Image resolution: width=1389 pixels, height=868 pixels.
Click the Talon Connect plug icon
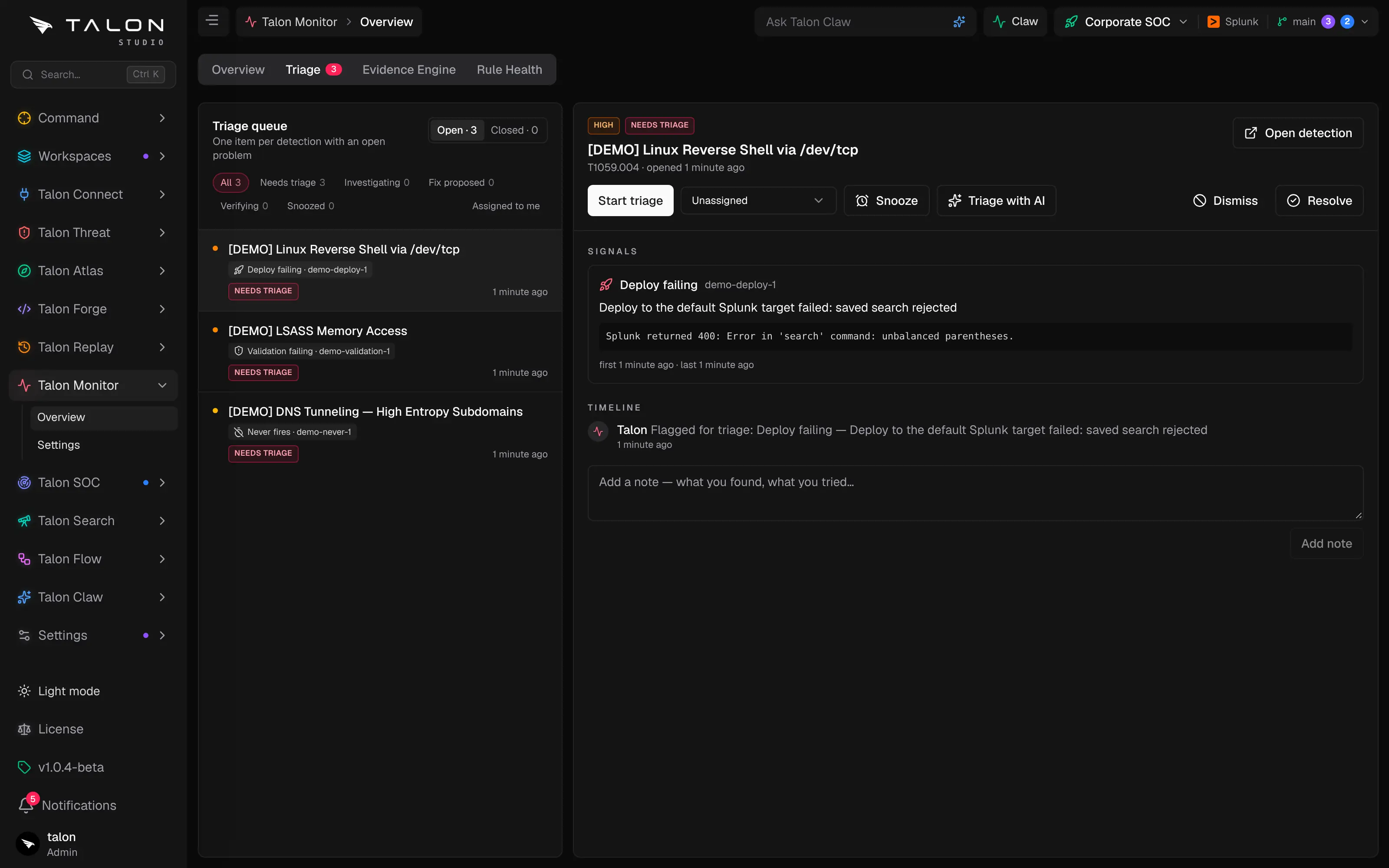(x=24, y=194)
